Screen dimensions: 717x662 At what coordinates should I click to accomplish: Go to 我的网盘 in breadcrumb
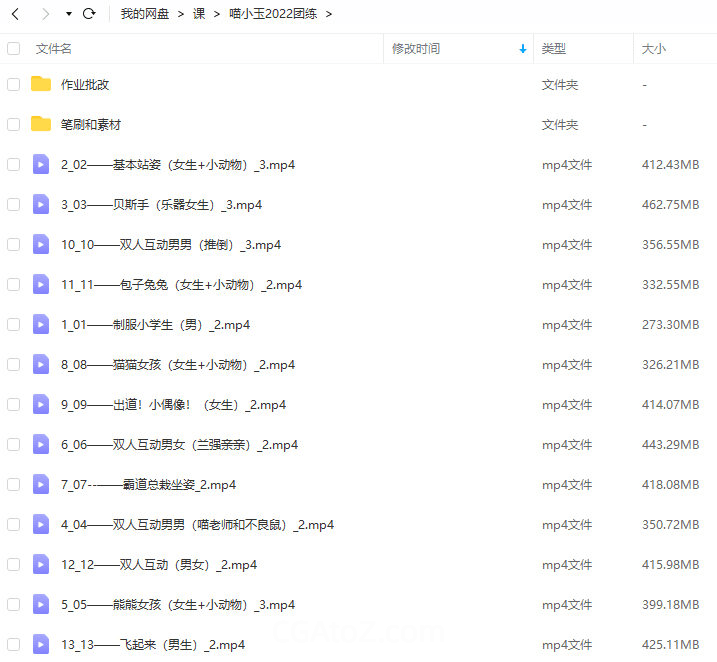[x=144, y=14]
